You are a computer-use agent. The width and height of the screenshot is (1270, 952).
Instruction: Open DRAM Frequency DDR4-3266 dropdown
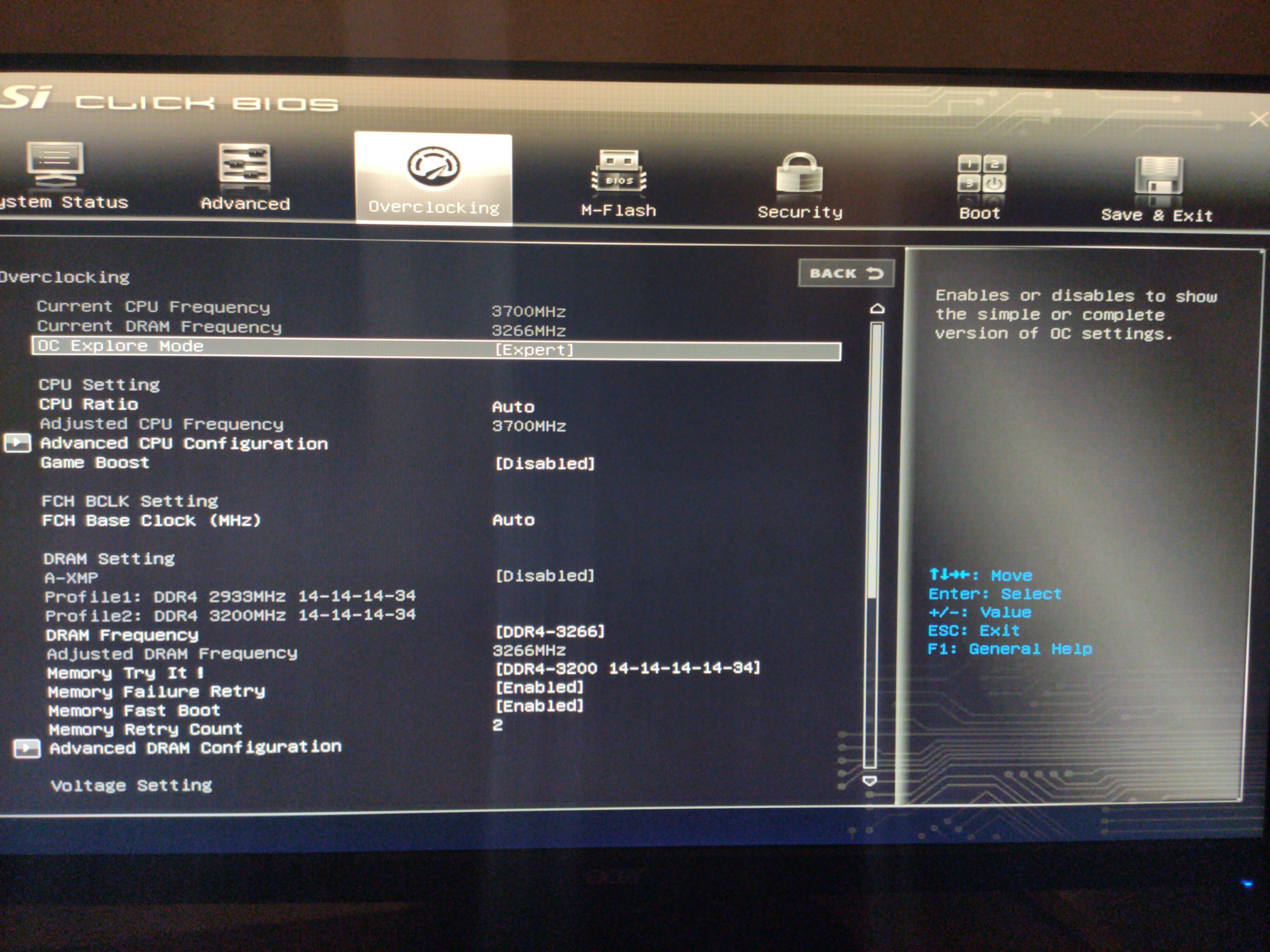[549, 631]
